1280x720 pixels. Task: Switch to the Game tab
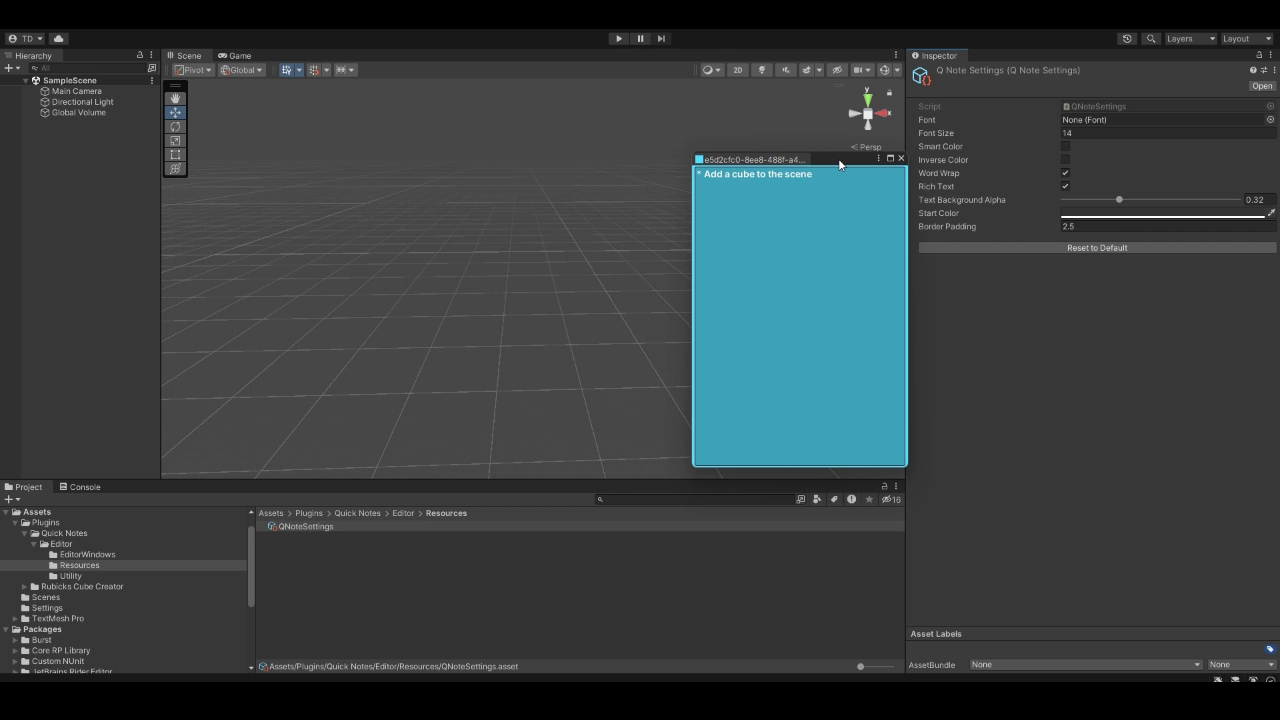pyautogui.click(x=235, y=56)
